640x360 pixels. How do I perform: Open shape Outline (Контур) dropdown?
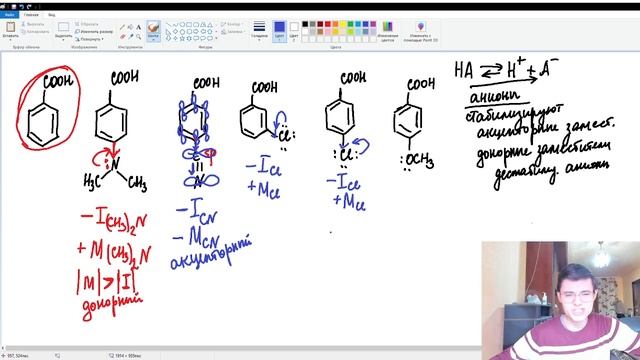(x=231, y=24)
